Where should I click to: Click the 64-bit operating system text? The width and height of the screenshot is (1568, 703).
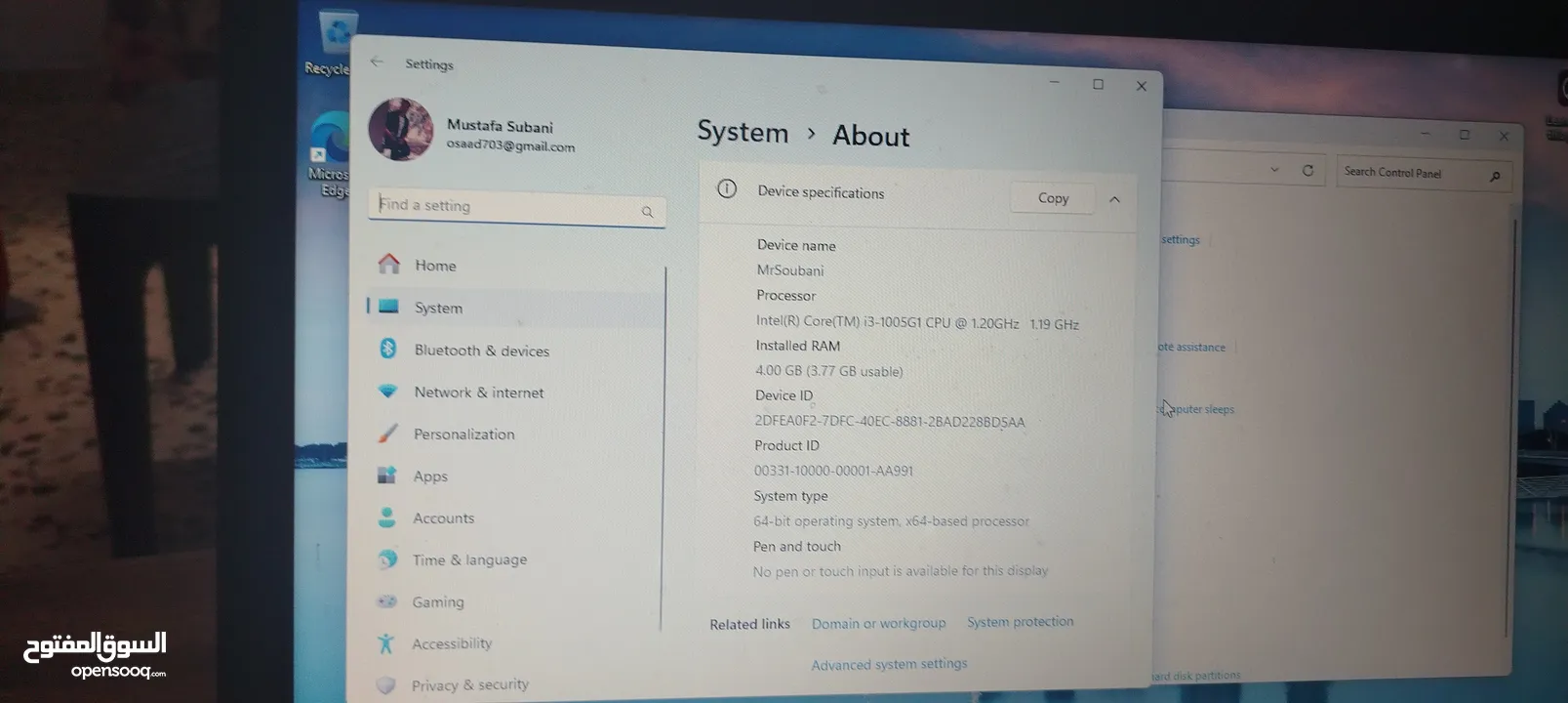[891, 521]
